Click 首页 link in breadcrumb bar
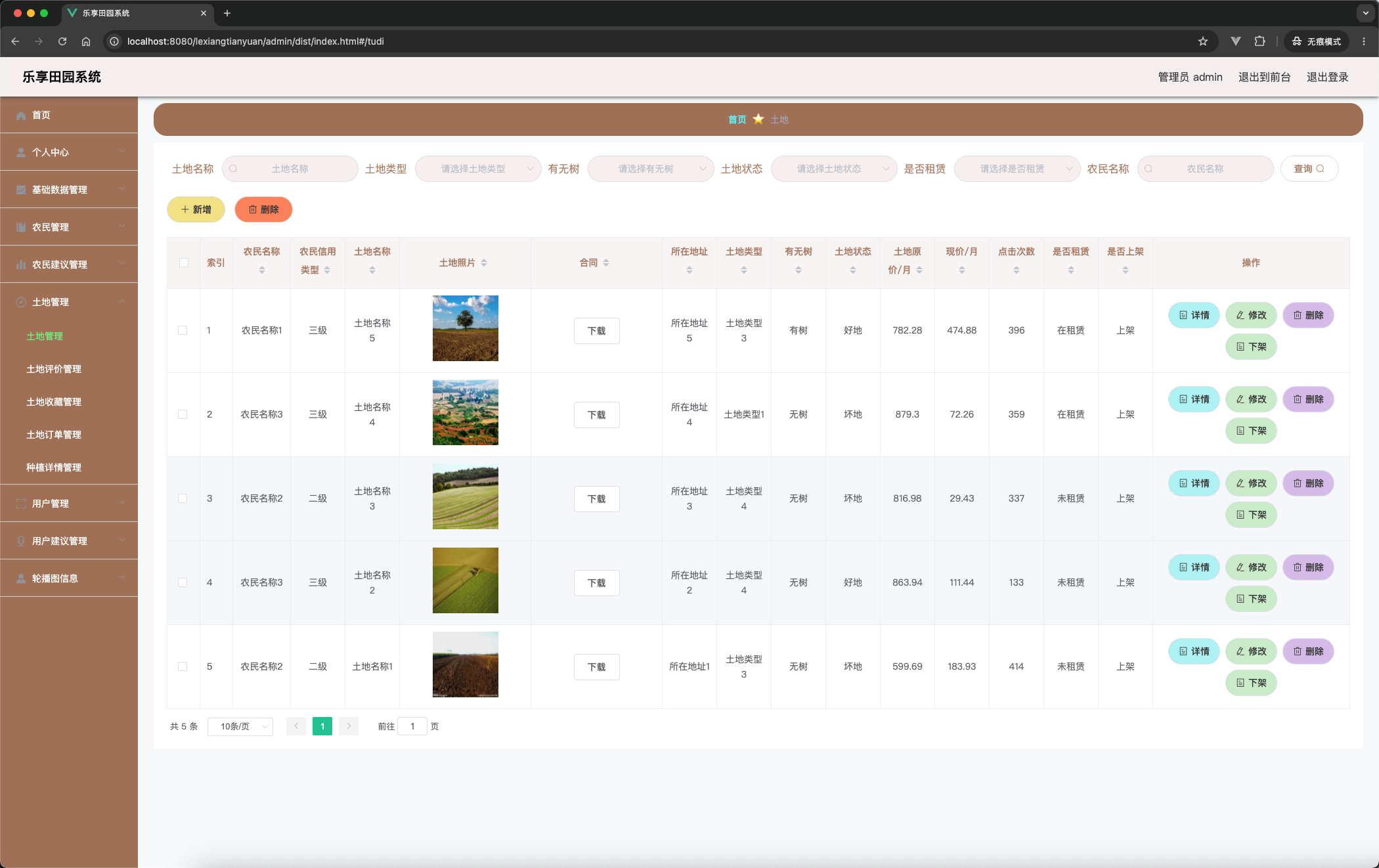This screenshot has height=868, width=1379. tap(737, 119)
